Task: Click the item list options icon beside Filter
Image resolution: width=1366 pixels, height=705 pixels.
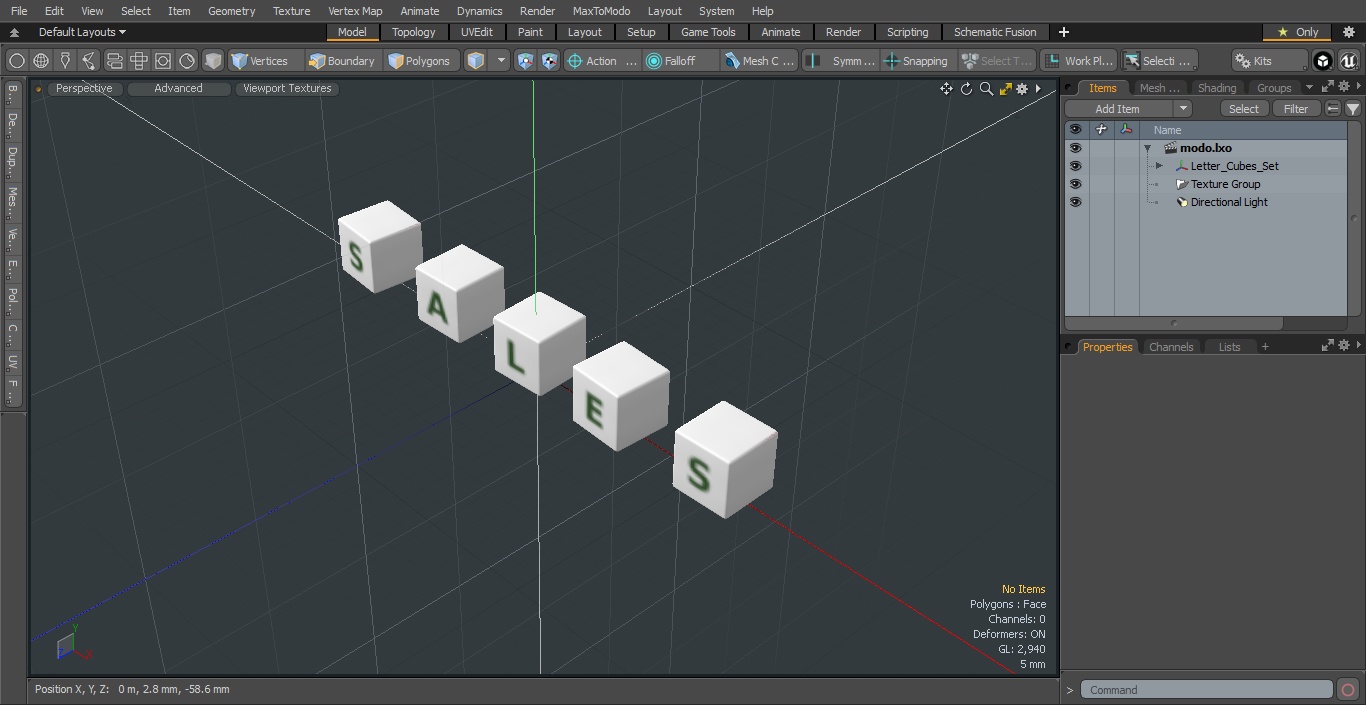Action: (x=1333, y=109)
